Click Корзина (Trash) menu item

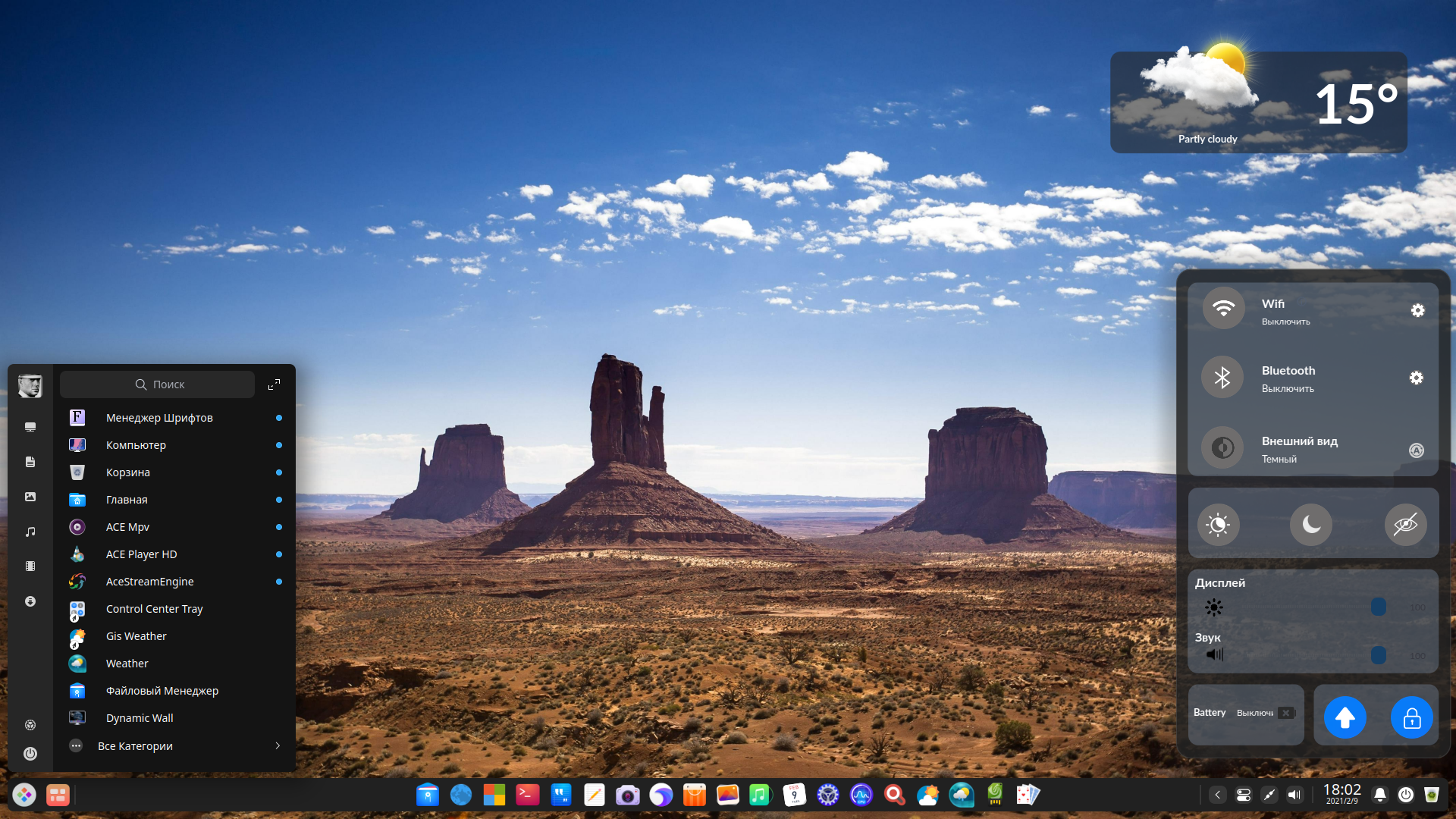pos(128,472)
